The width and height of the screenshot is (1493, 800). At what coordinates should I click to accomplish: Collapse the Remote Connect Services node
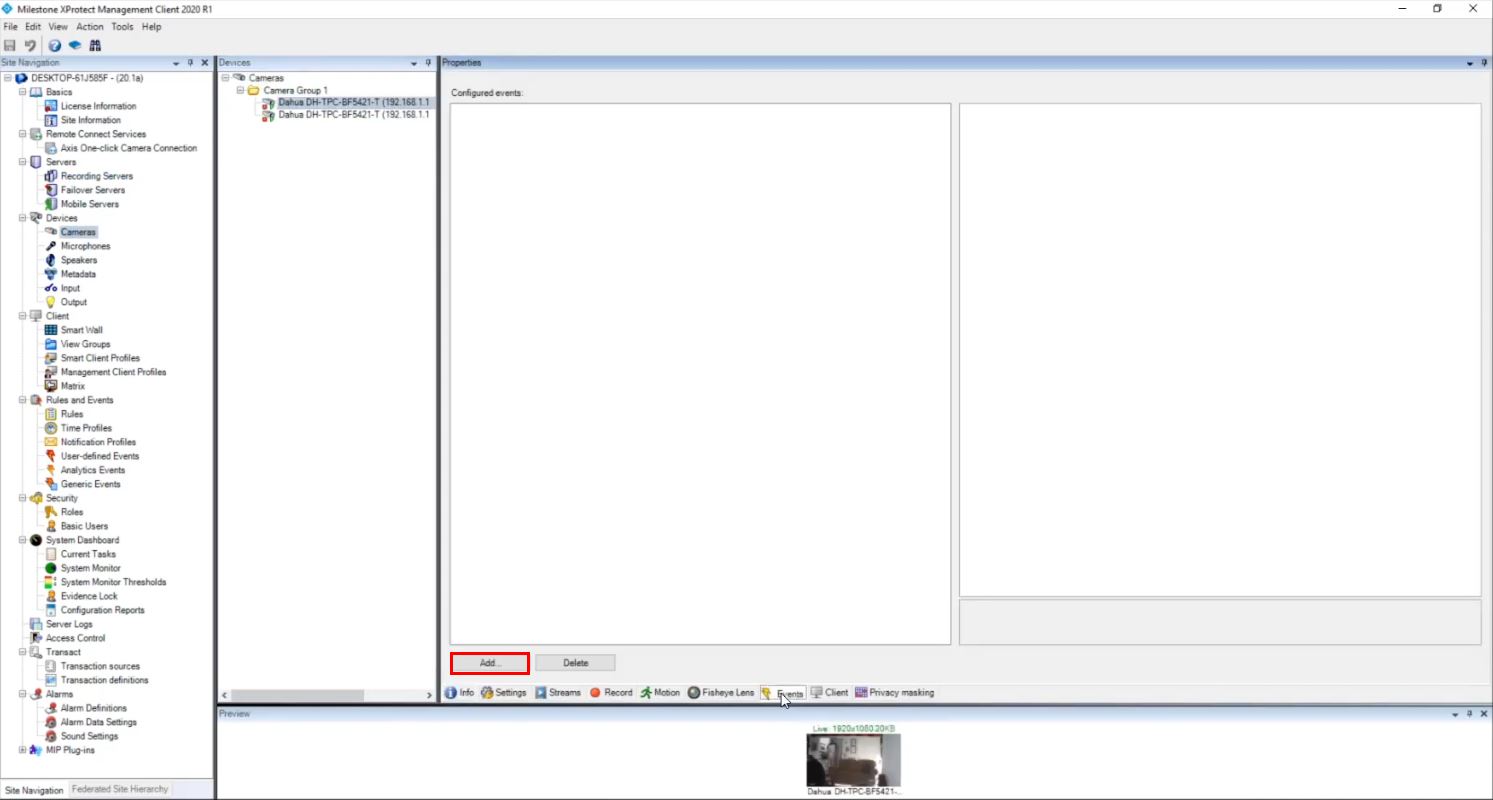pyautogui.click(x=23, y=134)
